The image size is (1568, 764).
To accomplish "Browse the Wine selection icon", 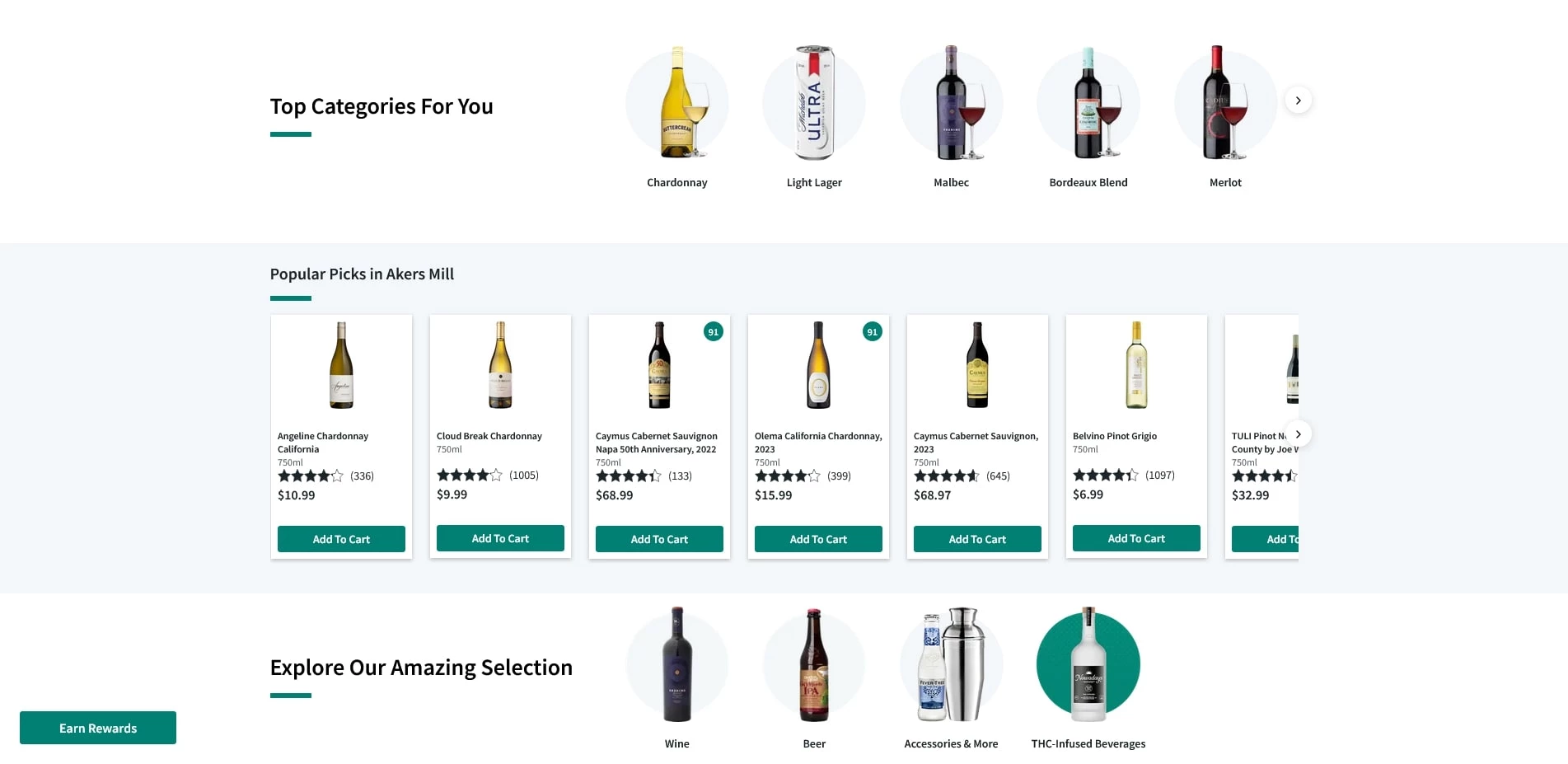I will click(x=676, y=664).
